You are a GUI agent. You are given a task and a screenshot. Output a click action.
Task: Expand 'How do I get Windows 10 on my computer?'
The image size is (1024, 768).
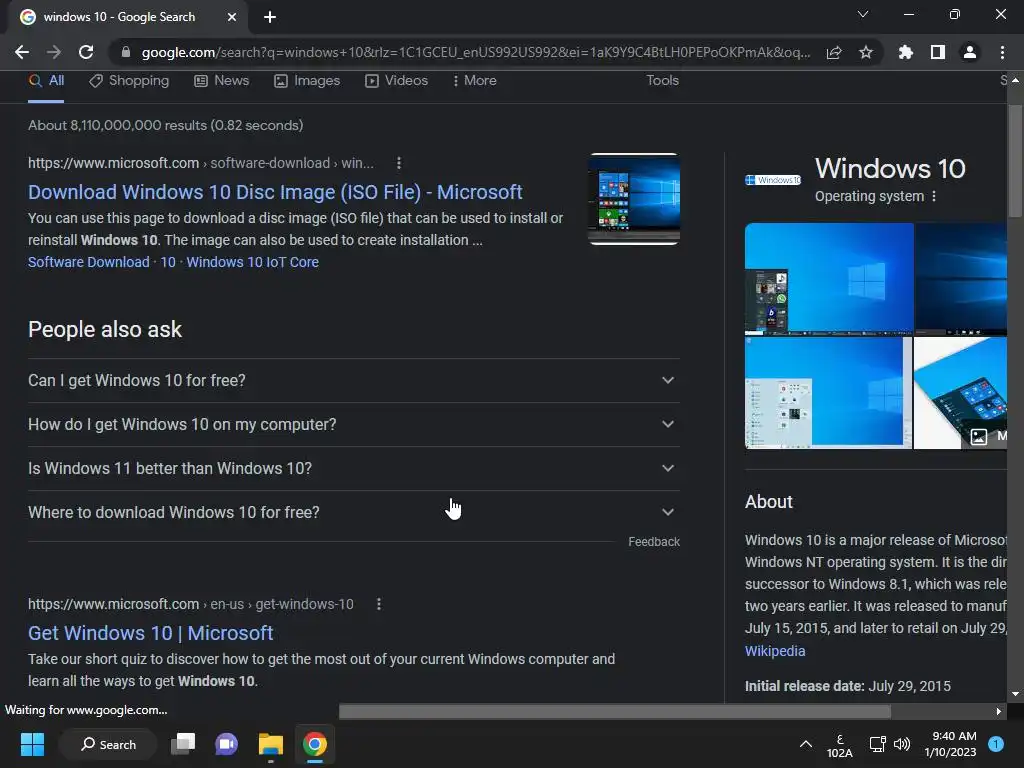(354, 424)
